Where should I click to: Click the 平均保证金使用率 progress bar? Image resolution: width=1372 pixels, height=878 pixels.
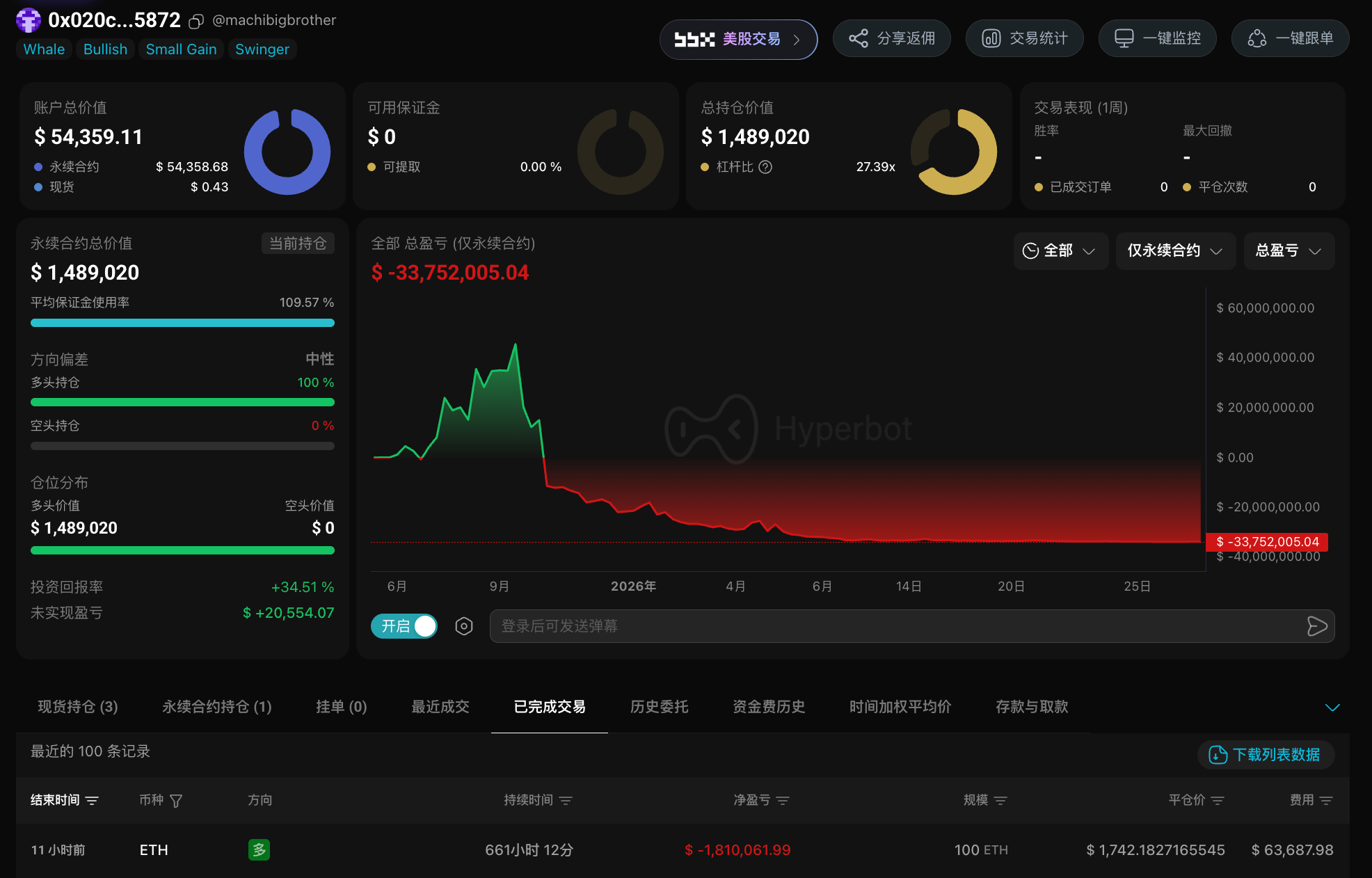tap(182, 323)
